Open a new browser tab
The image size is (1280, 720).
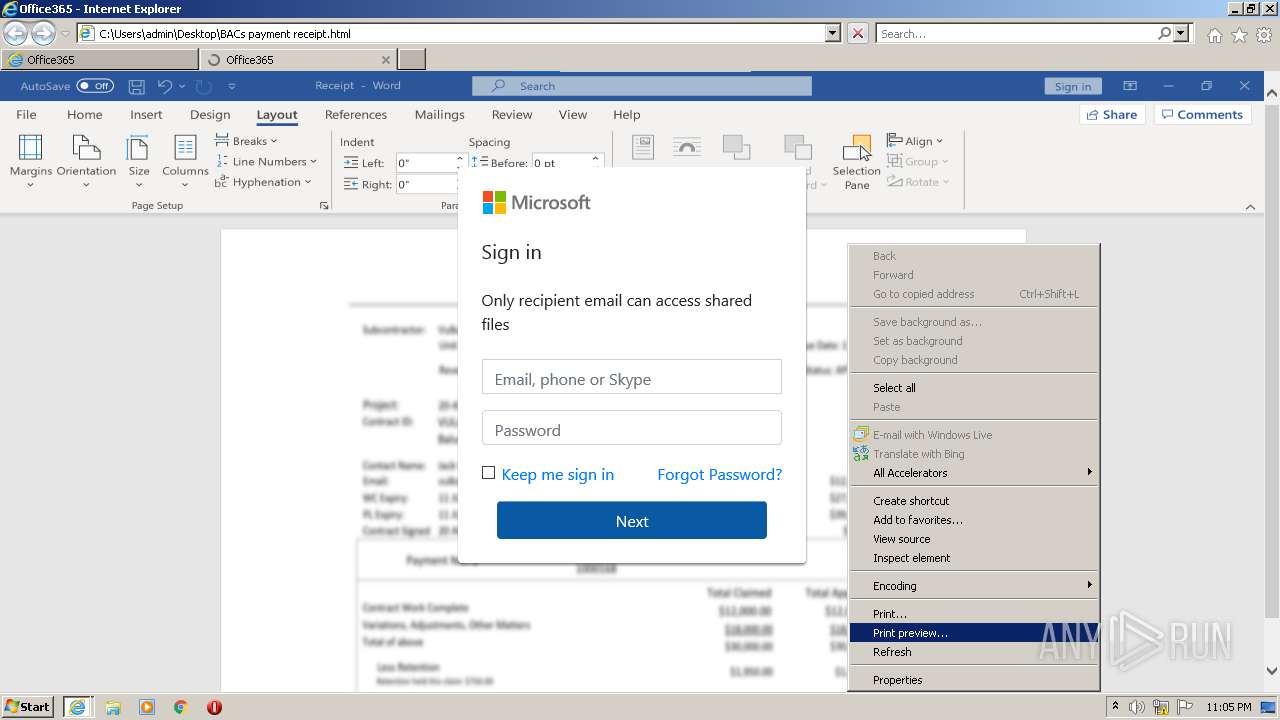[412, 60]
